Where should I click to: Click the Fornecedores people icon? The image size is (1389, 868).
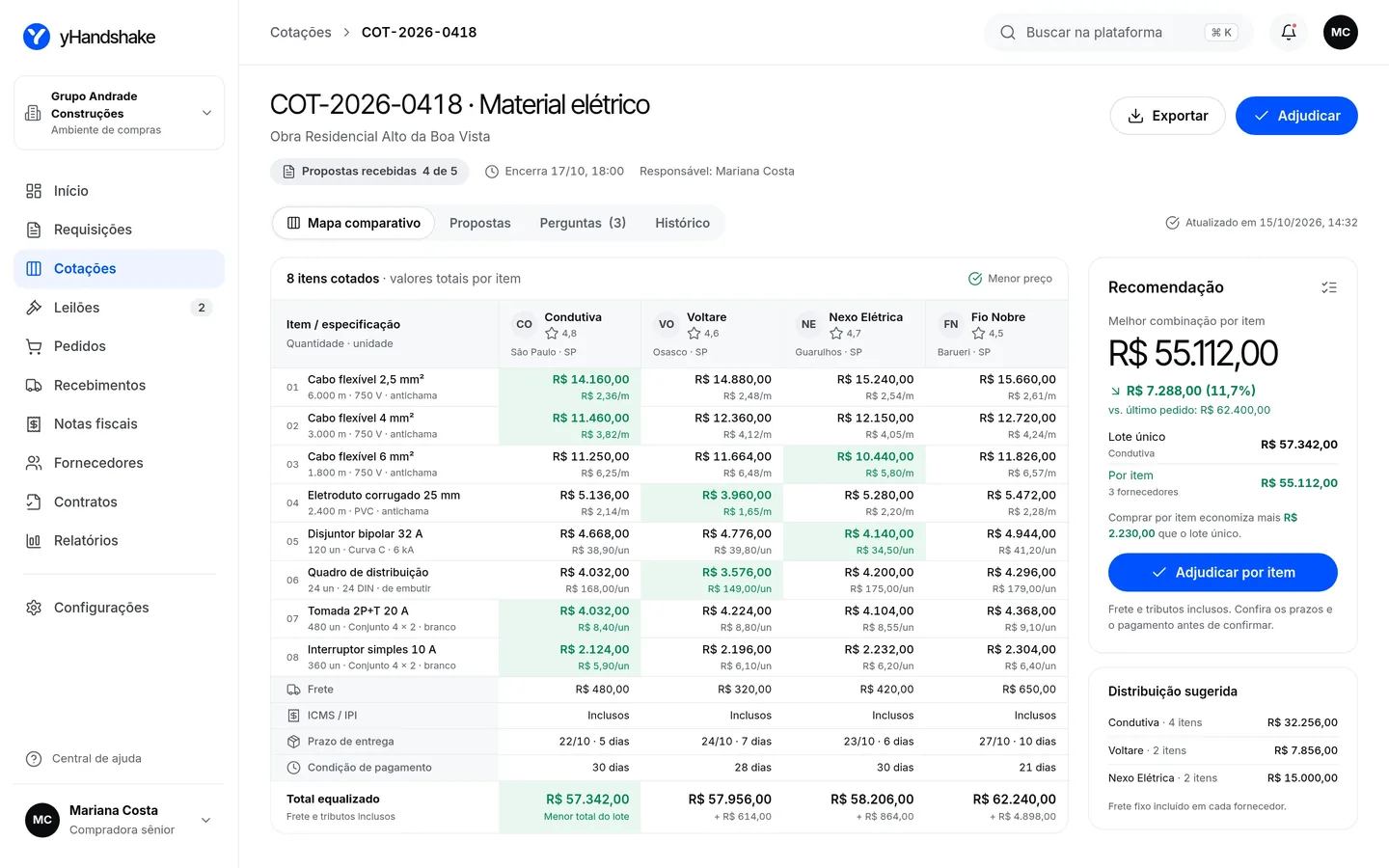tap(34, 463)
